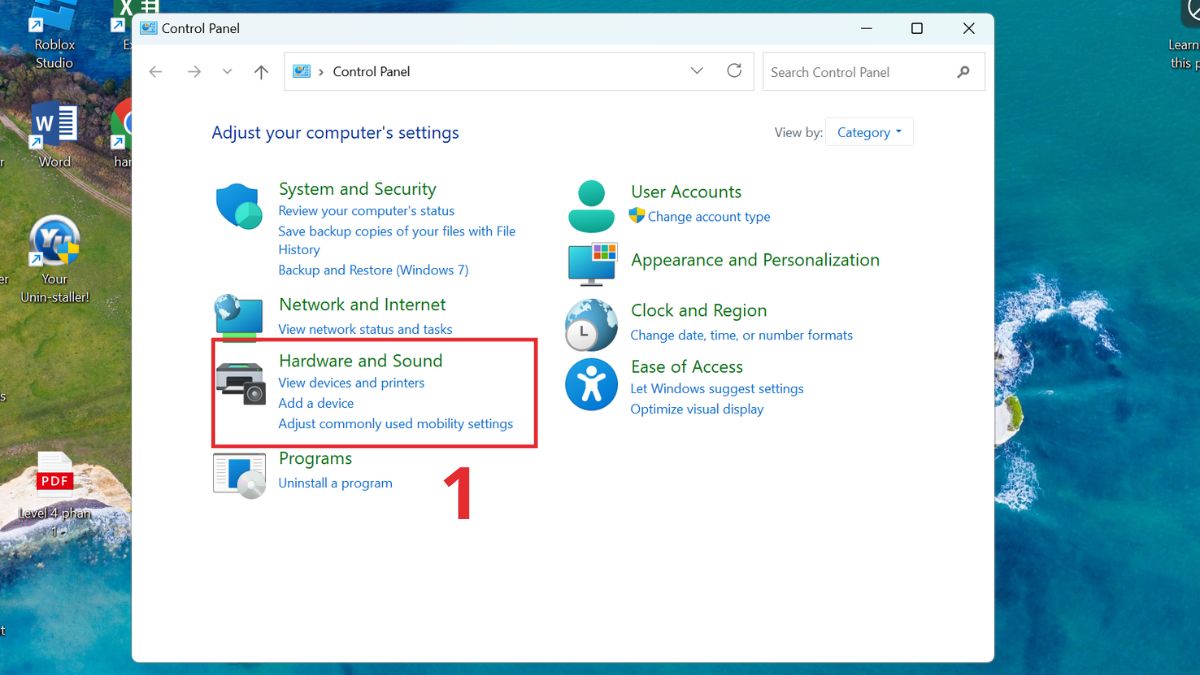Expand the Control Panel breadcrumb chevron
Image resolution: width=1200 pixels, height=675 pixels.
coord(321,72)
